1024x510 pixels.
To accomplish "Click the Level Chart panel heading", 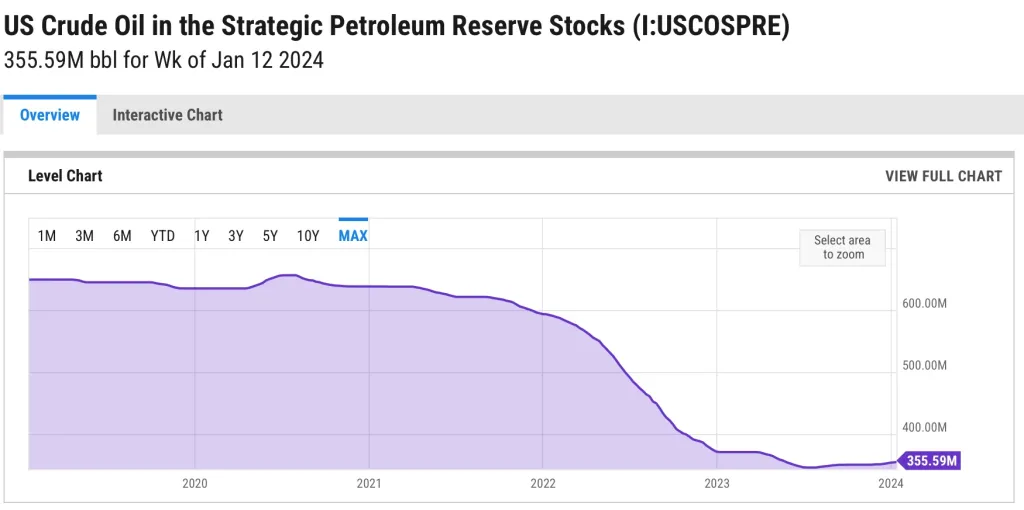I will tap(65, 176).
